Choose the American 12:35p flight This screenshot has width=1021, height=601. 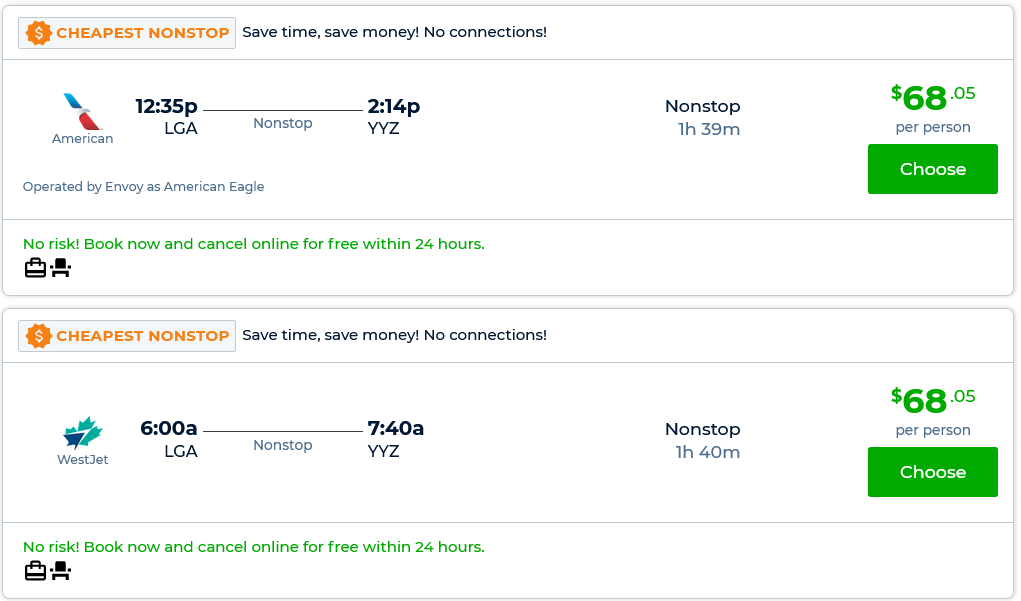coord(932,169)
